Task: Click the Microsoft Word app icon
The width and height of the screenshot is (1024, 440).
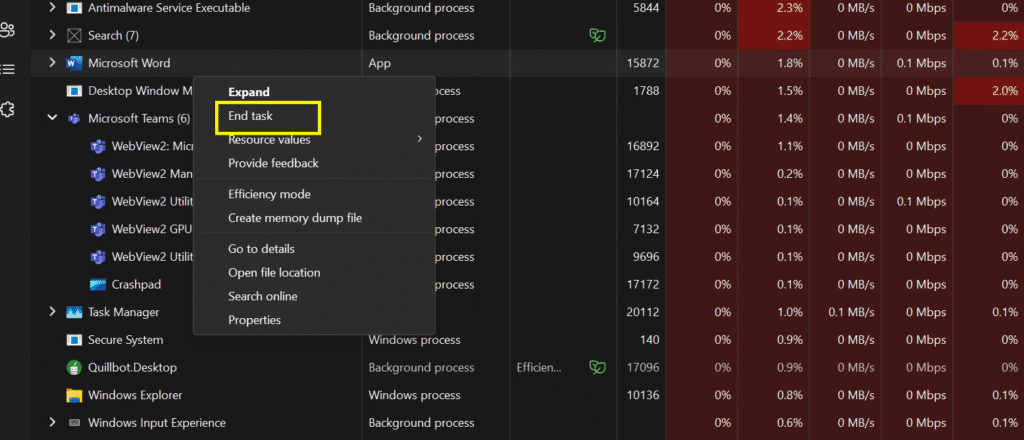Action: click(74, 63)
